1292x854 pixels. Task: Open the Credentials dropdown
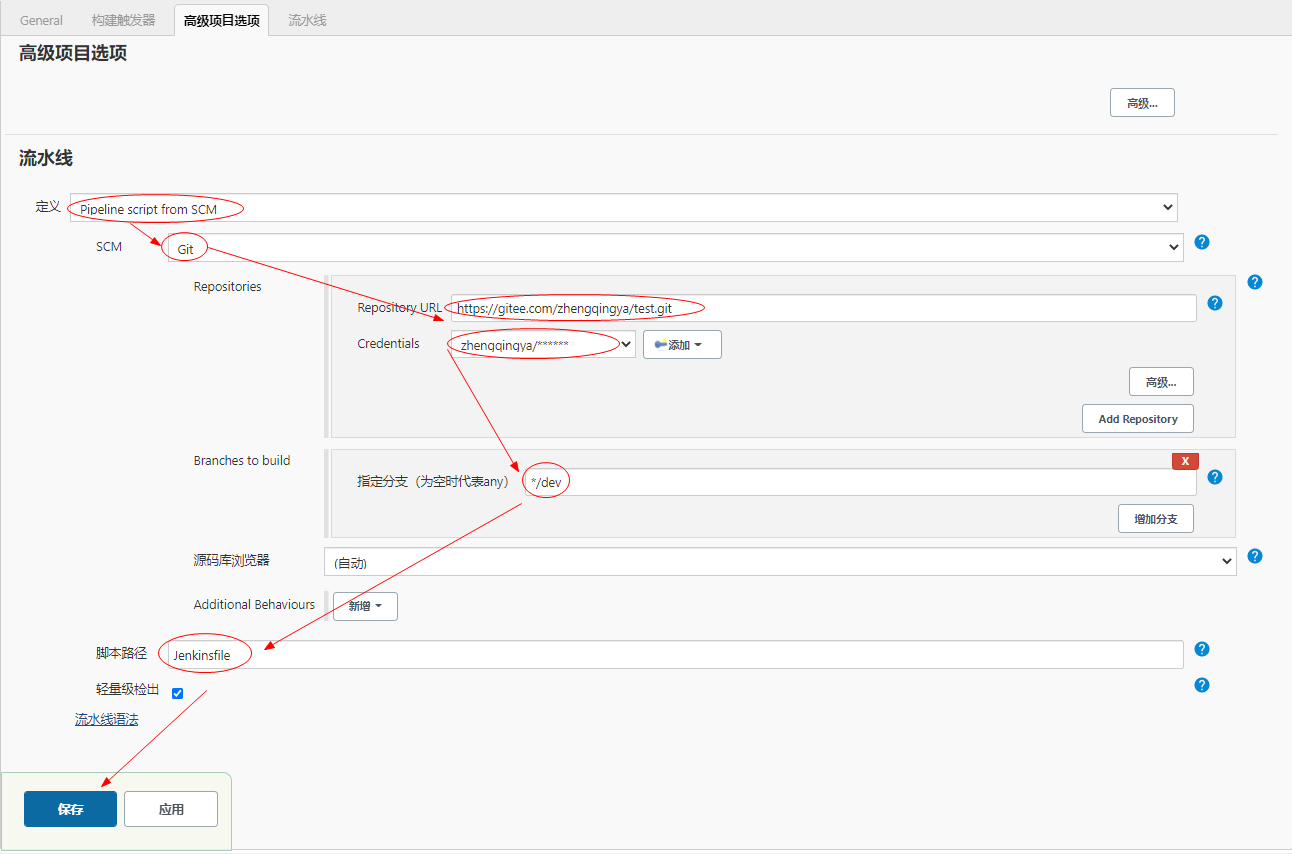(543, 345)
